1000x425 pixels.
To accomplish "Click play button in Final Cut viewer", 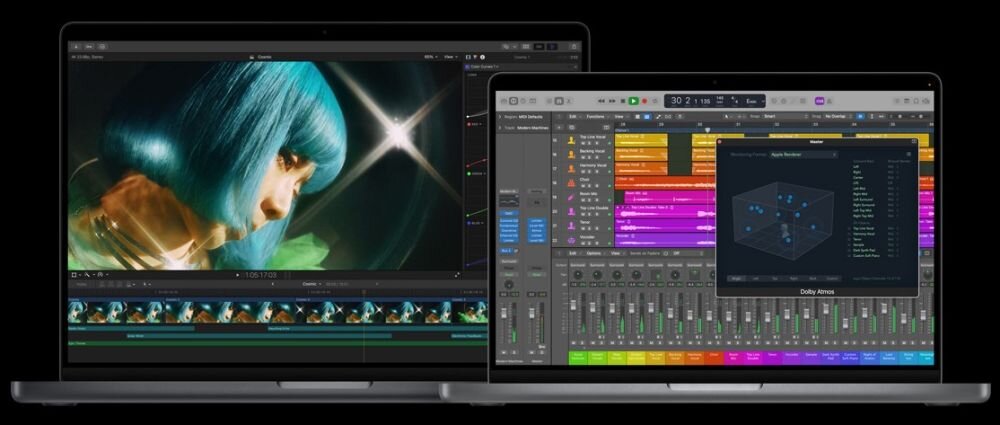I will [x=237, y=274].
